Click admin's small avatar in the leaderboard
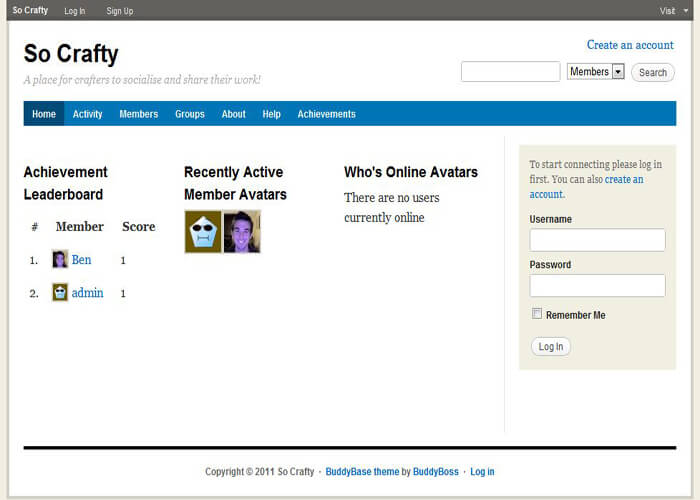 (60, 292)
